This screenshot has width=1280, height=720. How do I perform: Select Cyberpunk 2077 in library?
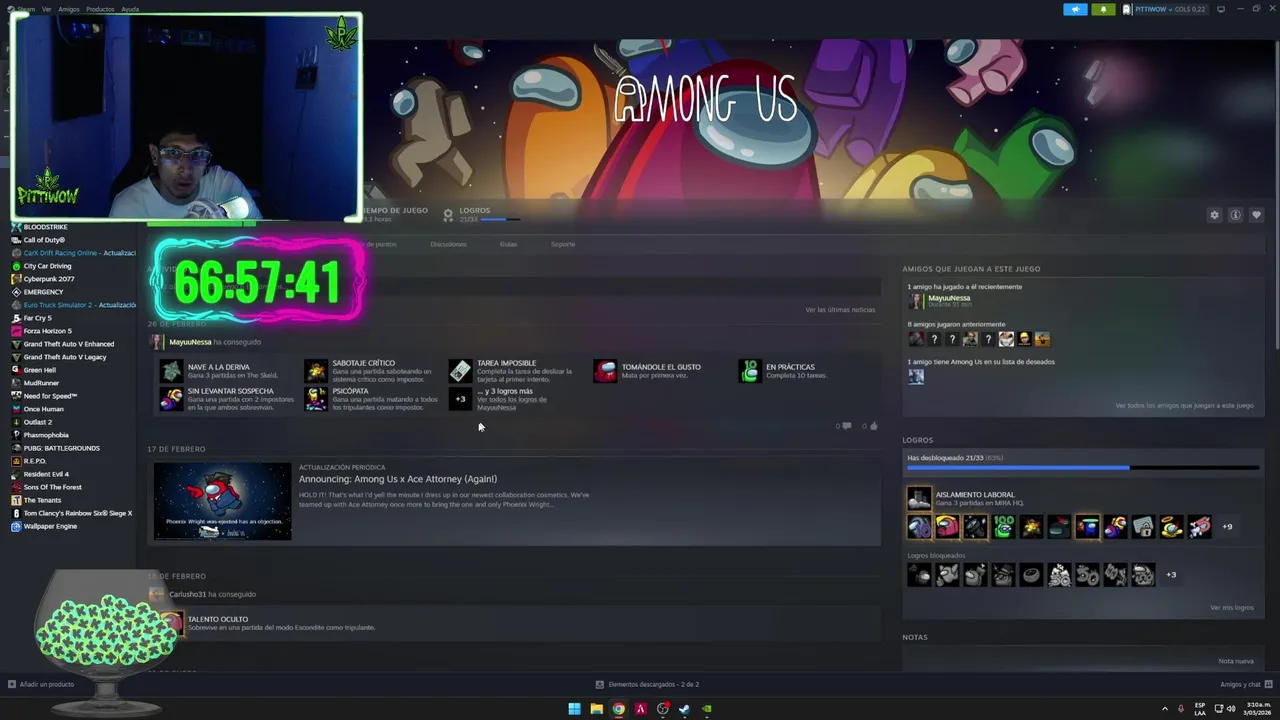49,279
